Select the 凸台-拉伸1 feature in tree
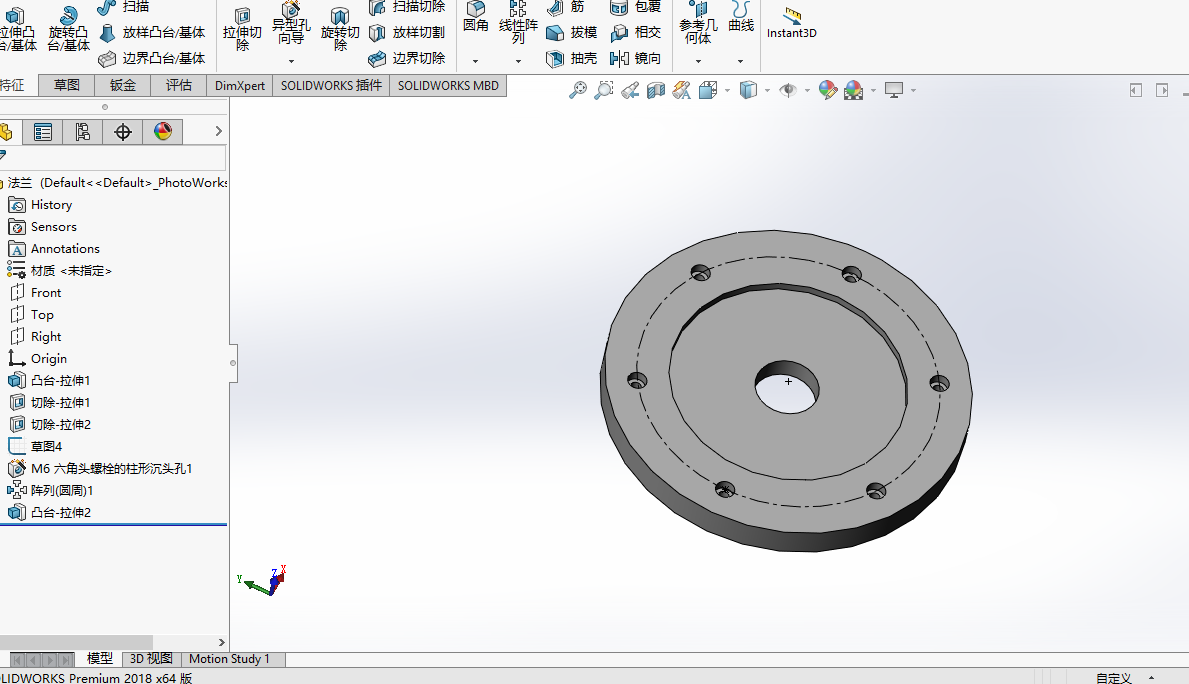1189x684 pixels. click(60, 381)
